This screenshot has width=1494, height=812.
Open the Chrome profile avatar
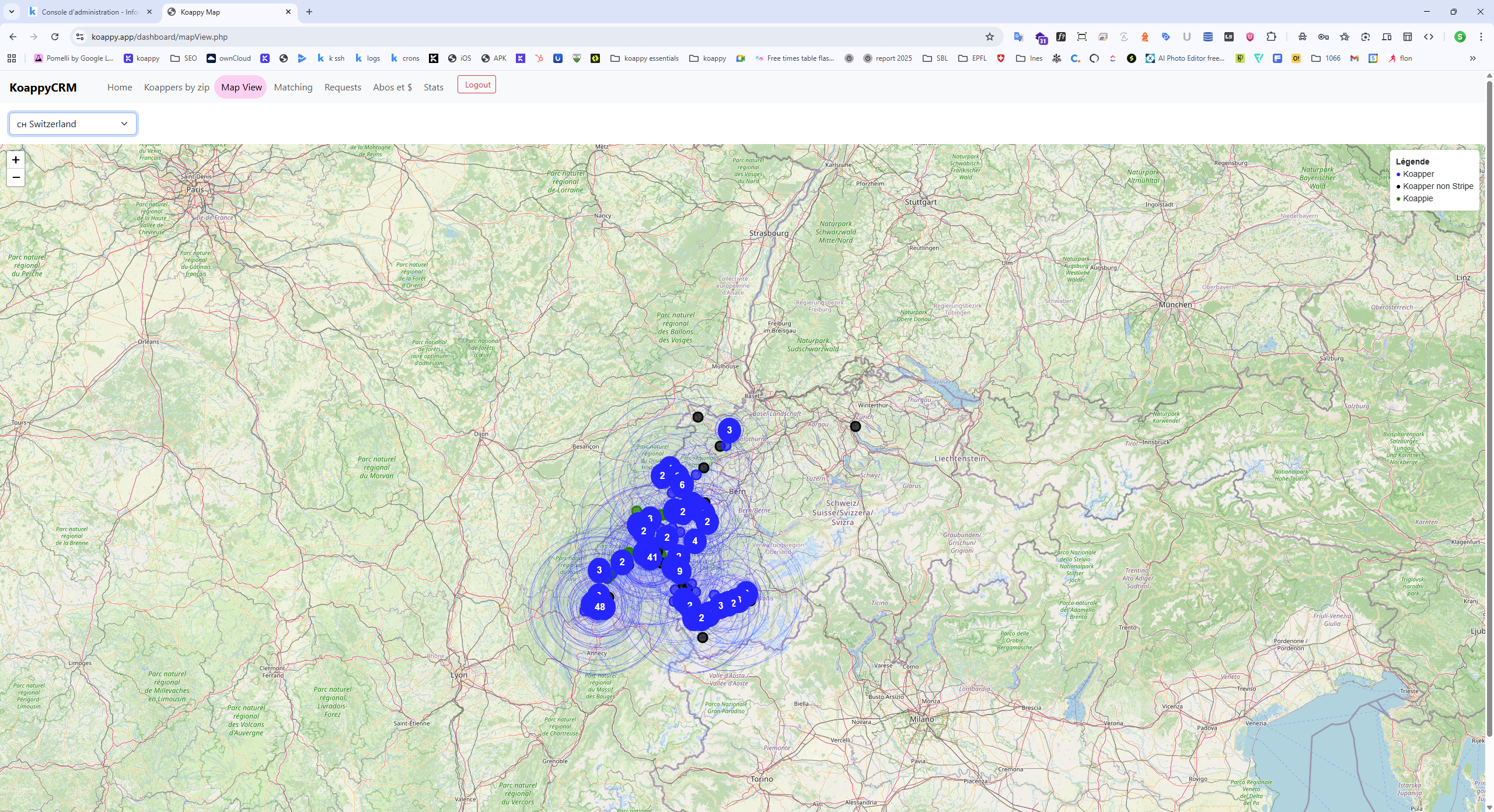coord(1460,37)
